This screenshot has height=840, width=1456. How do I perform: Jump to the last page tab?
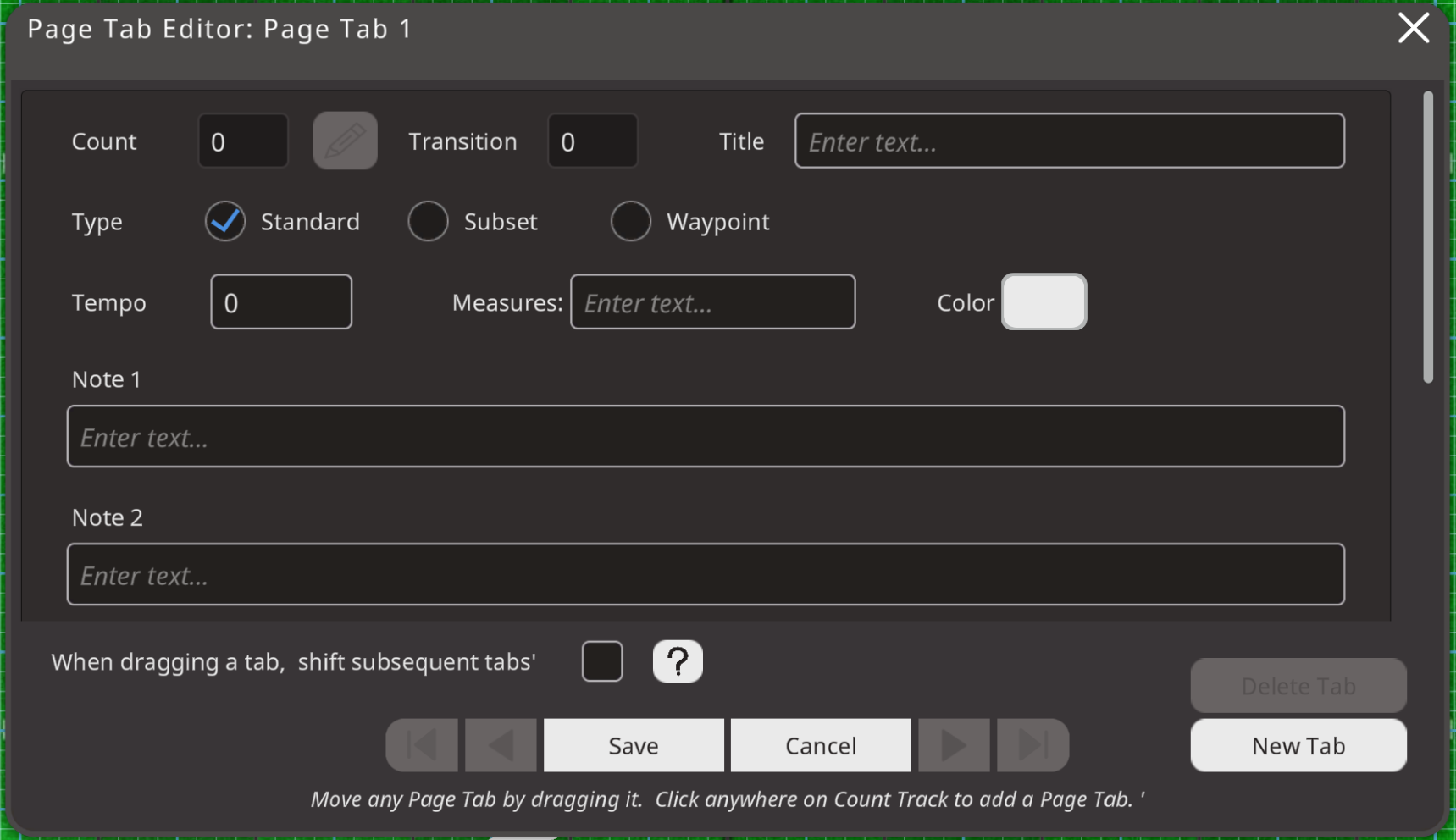[x=1032, y=745]
